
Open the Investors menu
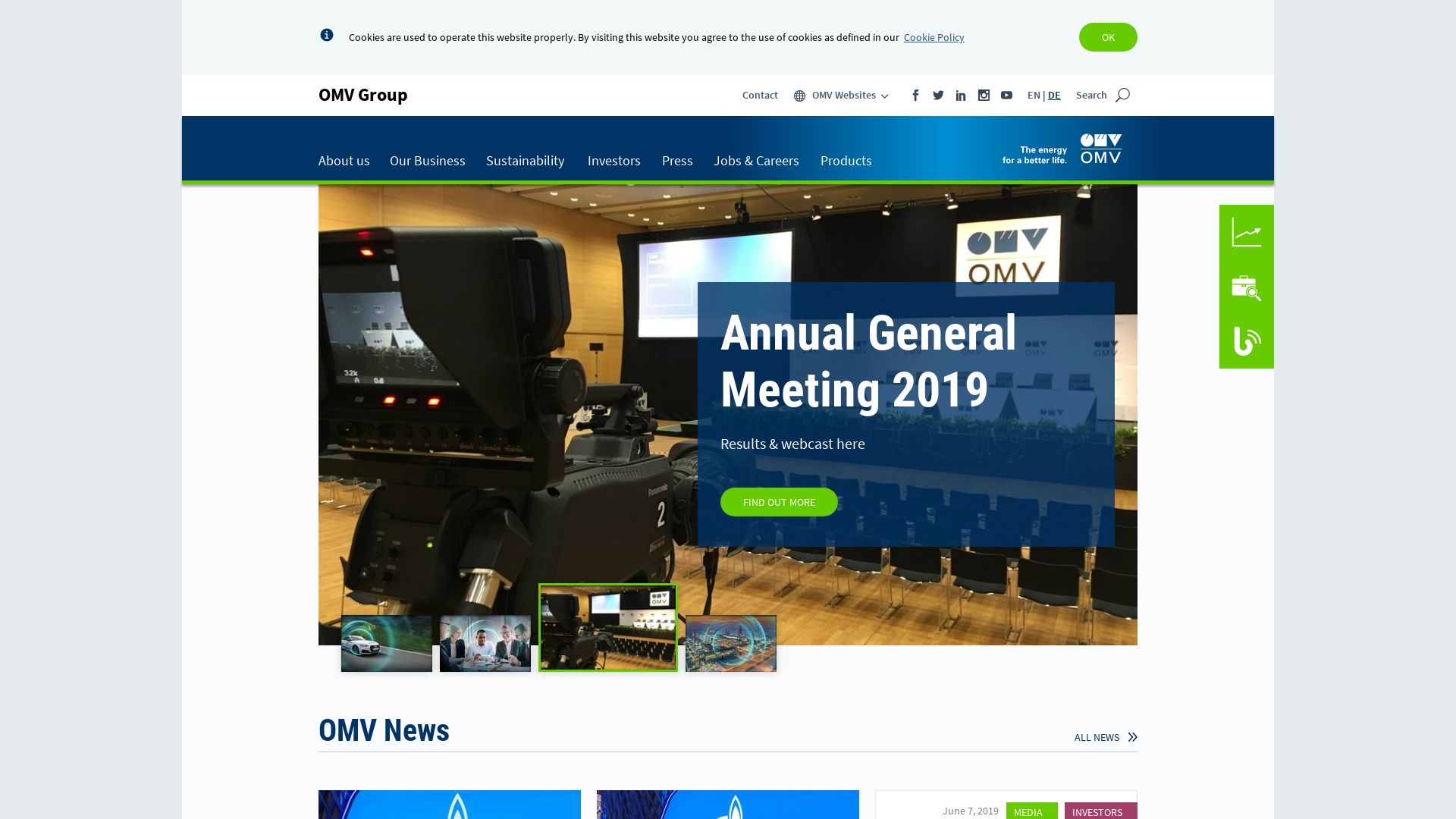(614, 161)
